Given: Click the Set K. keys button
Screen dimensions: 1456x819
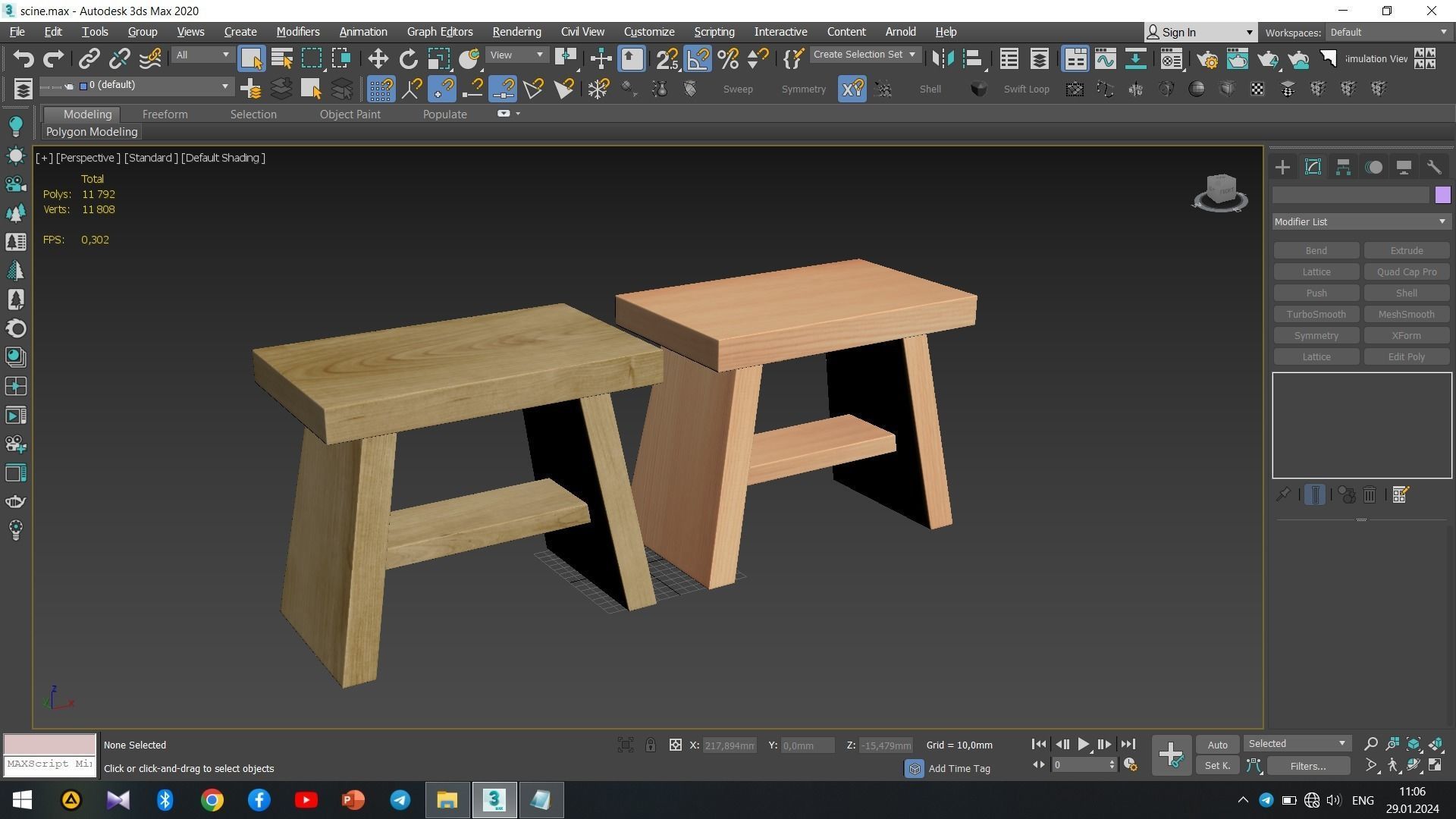Looking at the screenshot, I should pyautogui.click(x=1217, y=766).
